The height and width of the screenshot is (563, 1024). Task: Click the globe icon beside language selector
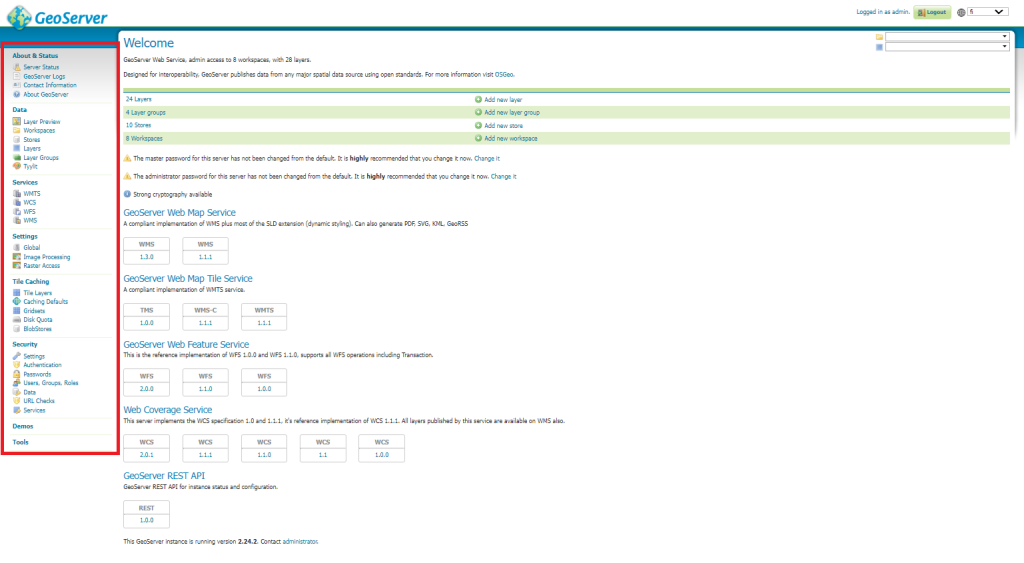pyautogui.click(x=961, y=12)
